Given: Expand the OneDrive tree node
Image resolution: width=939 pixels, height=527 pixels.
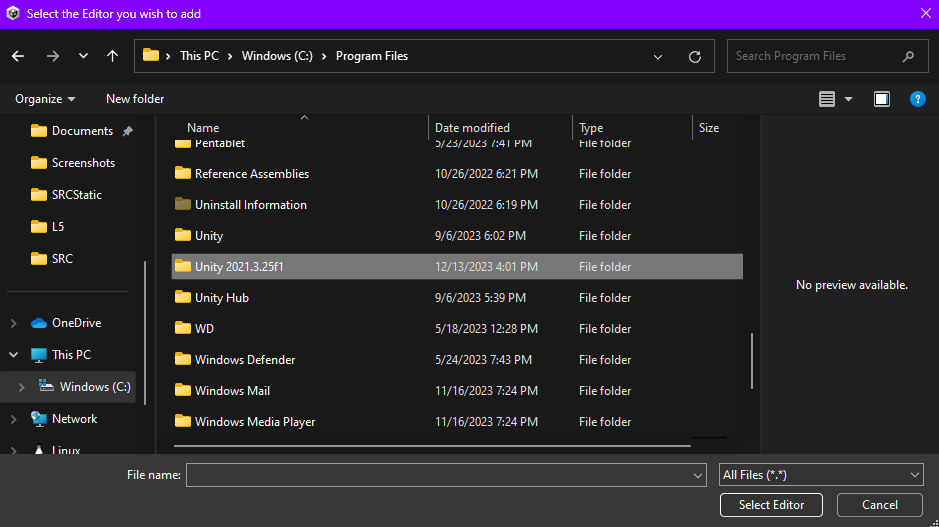Looking at the screenshot, I should coord(13,323).
